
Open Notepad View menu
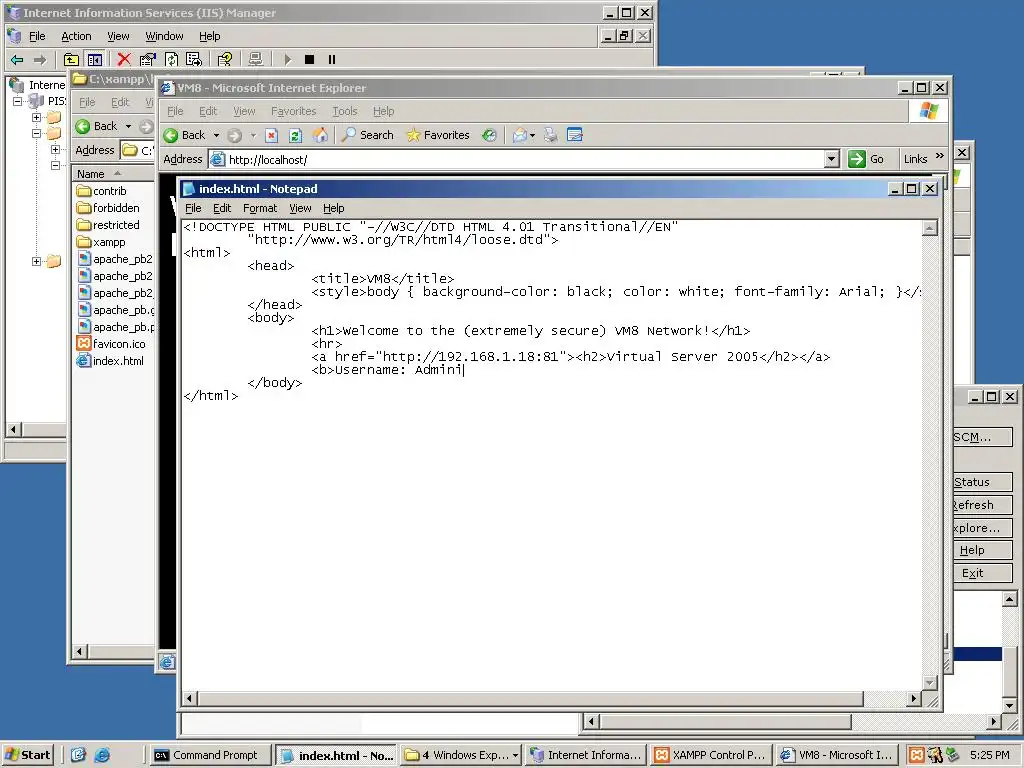click(x=300, y=208)
